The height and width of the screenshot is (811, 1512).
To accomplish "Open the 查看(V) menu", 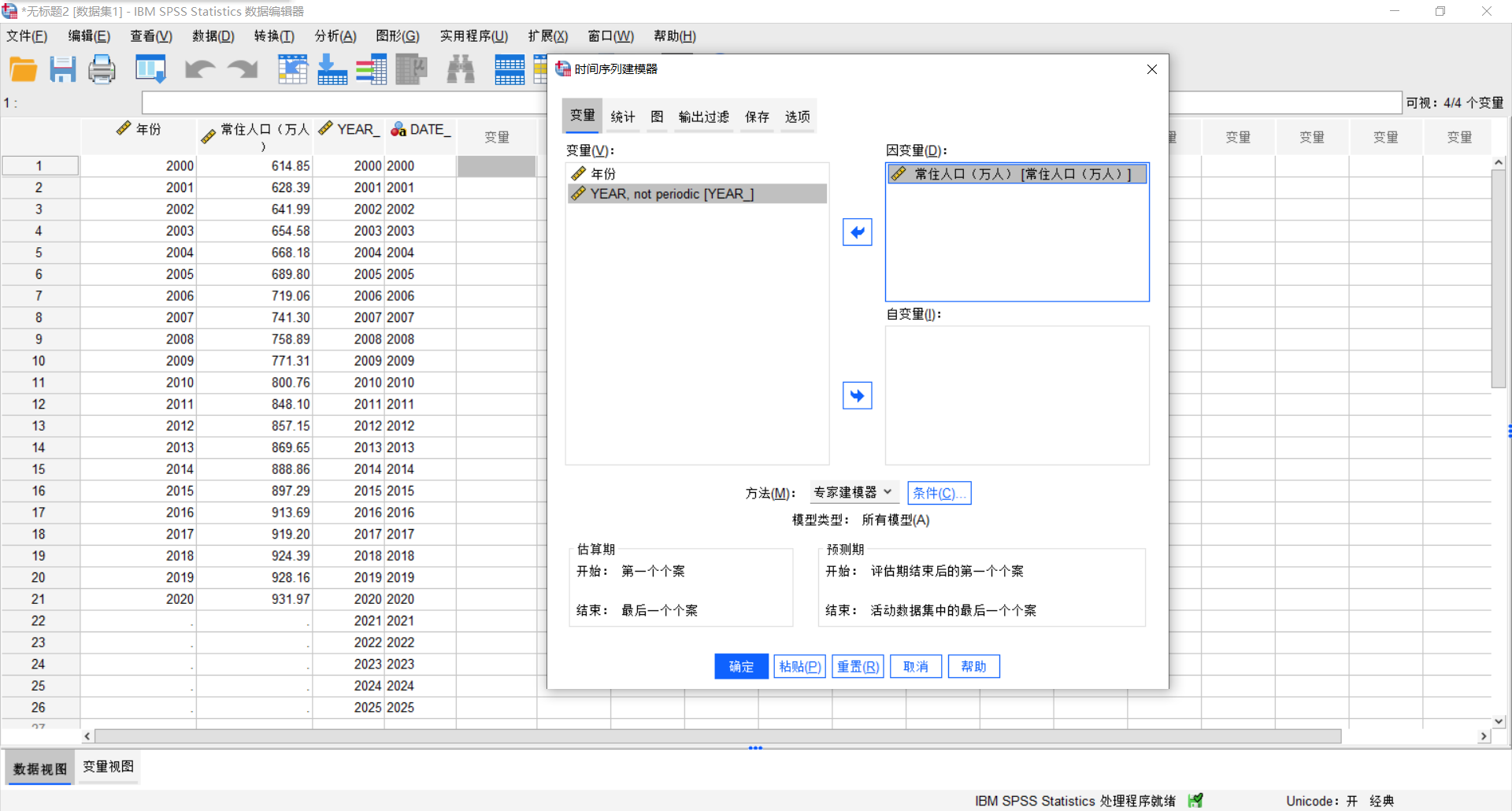I will click(x=151, y=36).
